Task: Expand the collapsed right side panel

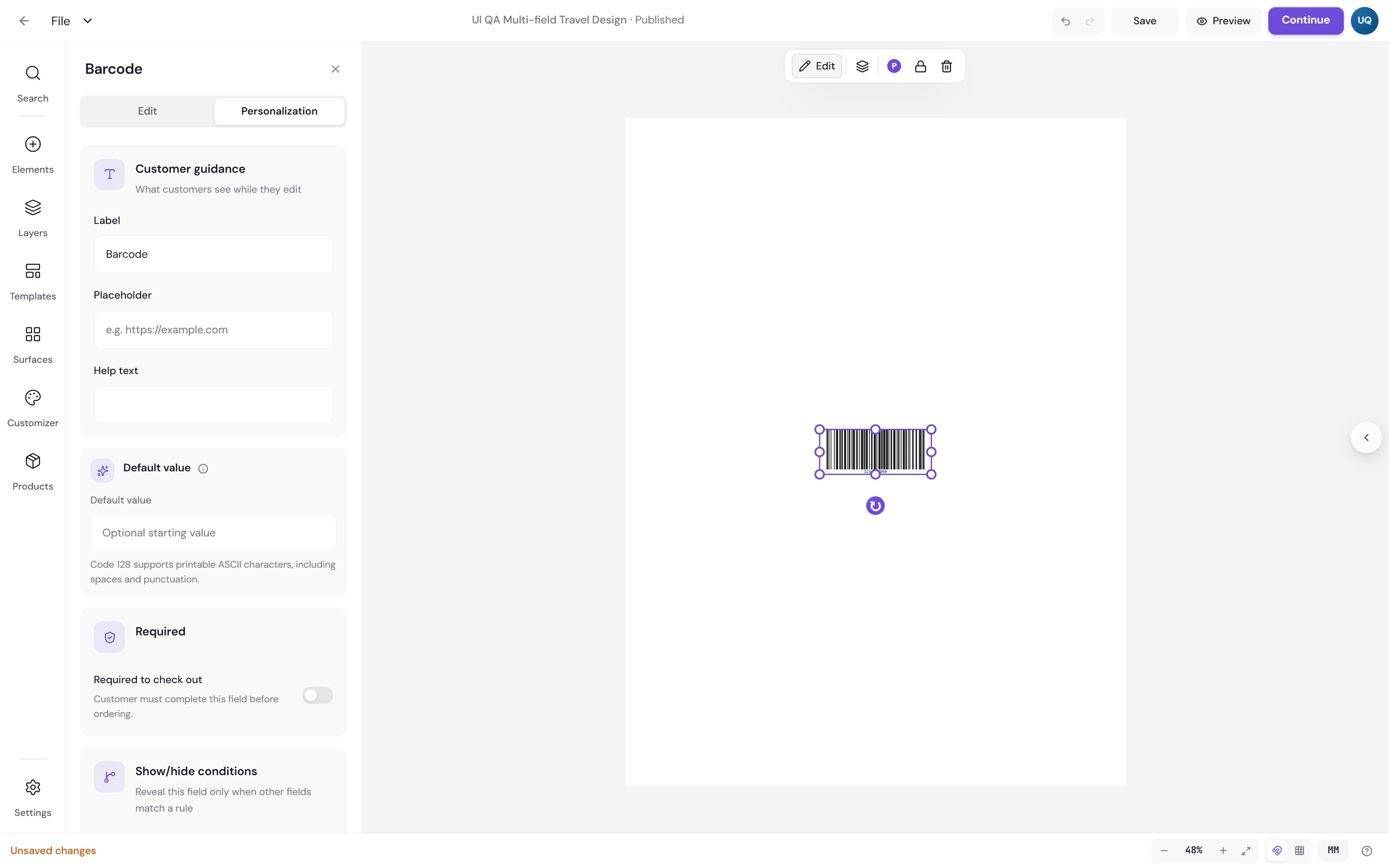Action: click(x=1366, y=437)
